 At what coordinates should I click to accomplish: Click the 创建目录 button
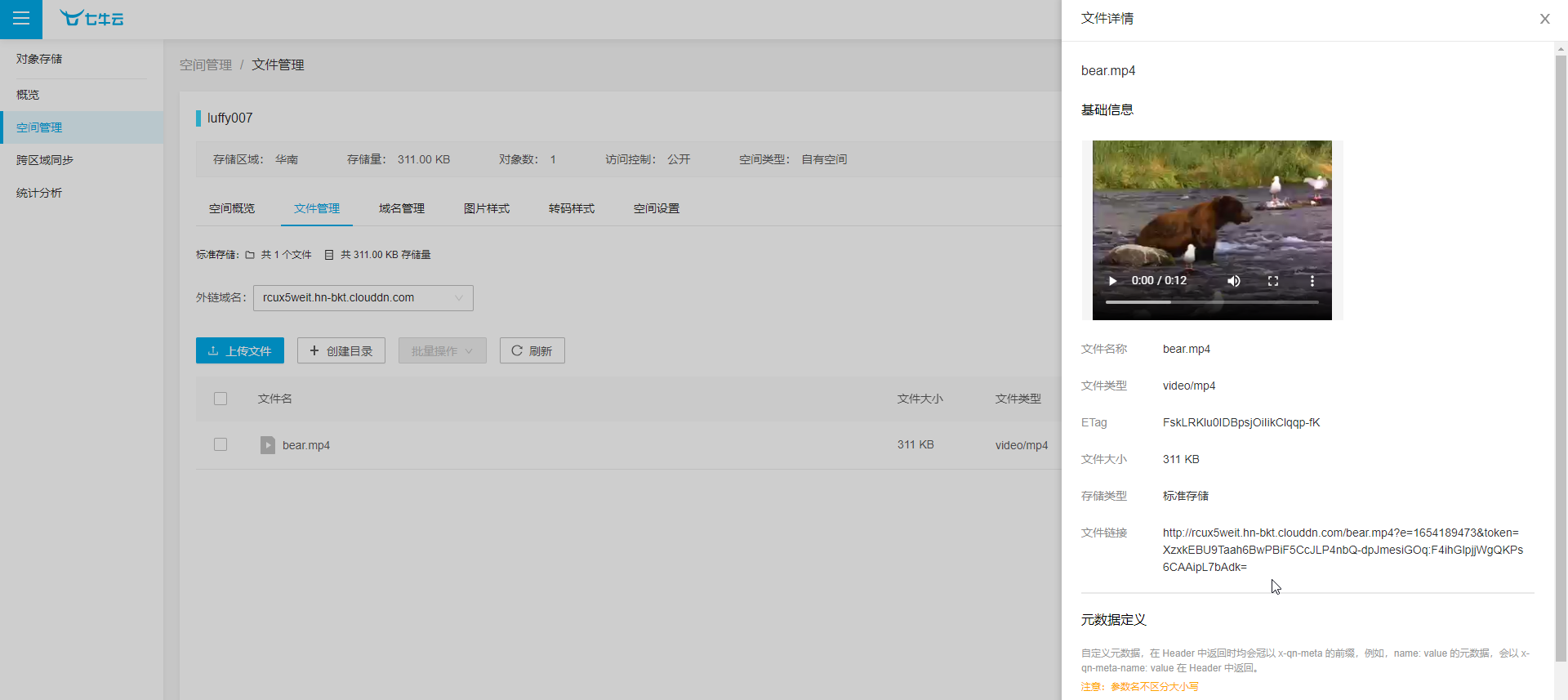[341, 350]
